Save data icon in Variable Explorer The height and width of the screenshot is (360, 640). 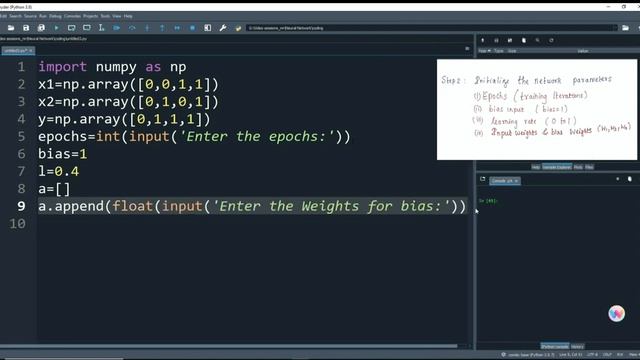click(496, 40)
